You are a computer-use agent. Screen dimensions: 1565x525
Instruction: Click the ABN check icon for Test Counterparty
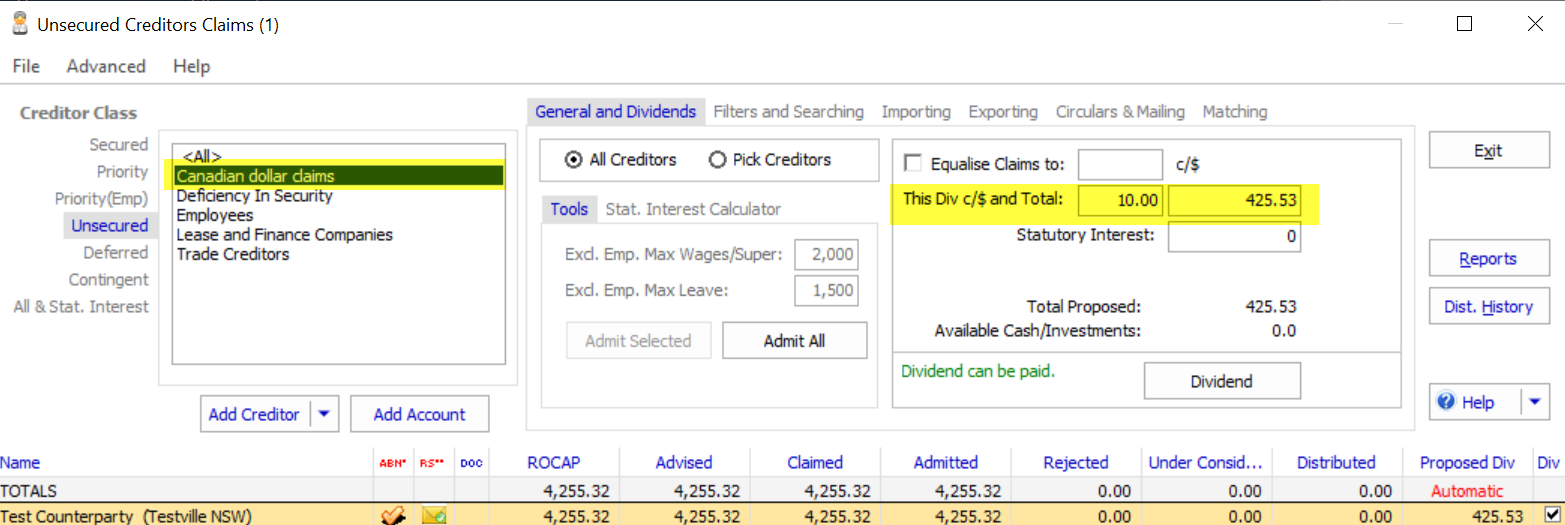click(x=392, y=516)
